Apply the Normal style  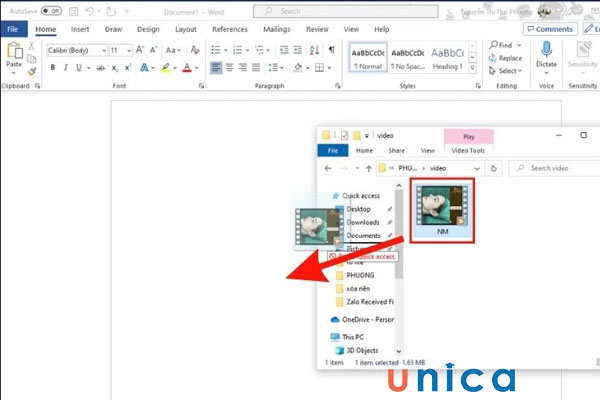[x=368, y=57]
